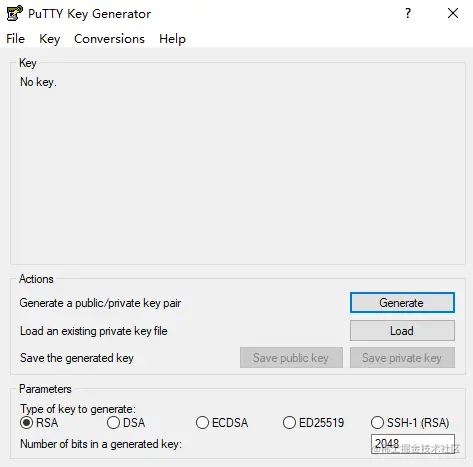Open the File menu
Image resolution: width=473 pixels, height=467 pixels.
pyautogui.click(x=15, y=39)
